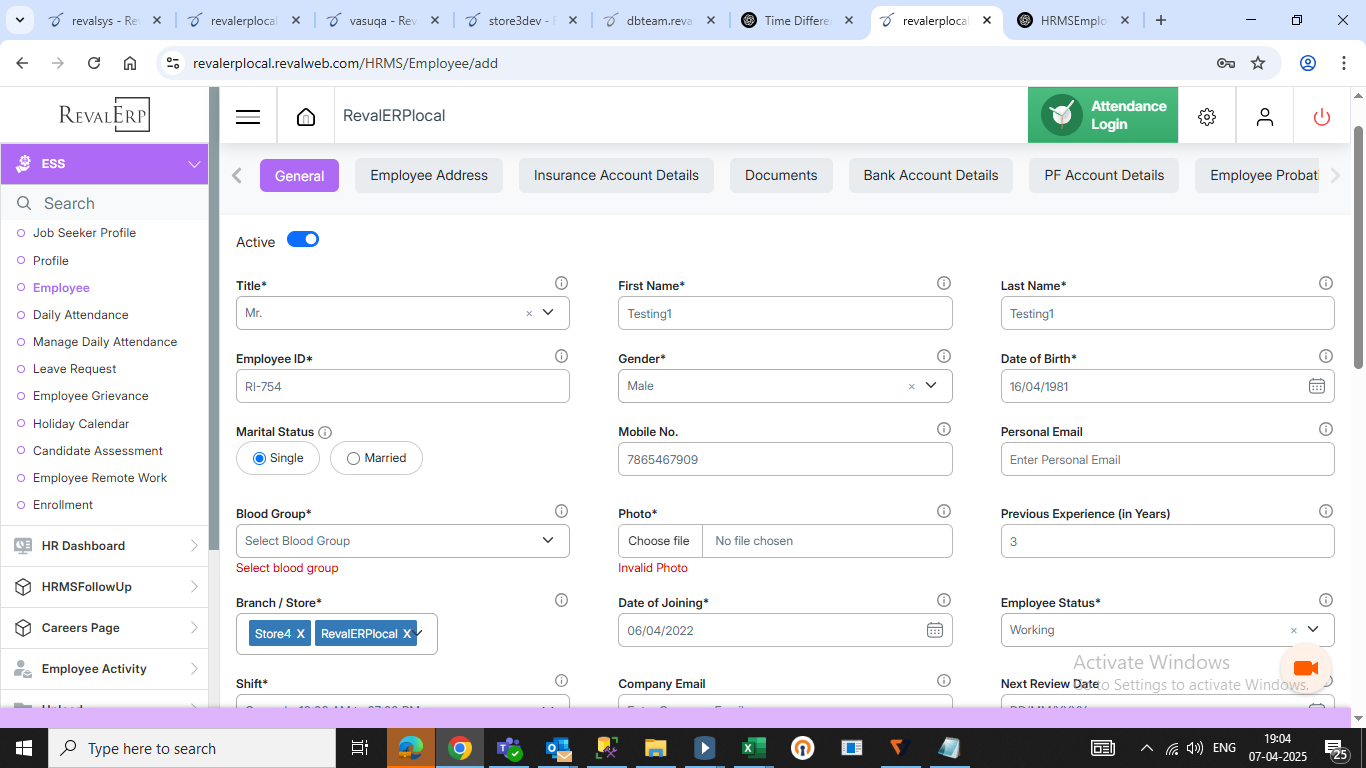
Task: Select the Single marital status option
Action: pyautogui.click(x=260, y=458)
